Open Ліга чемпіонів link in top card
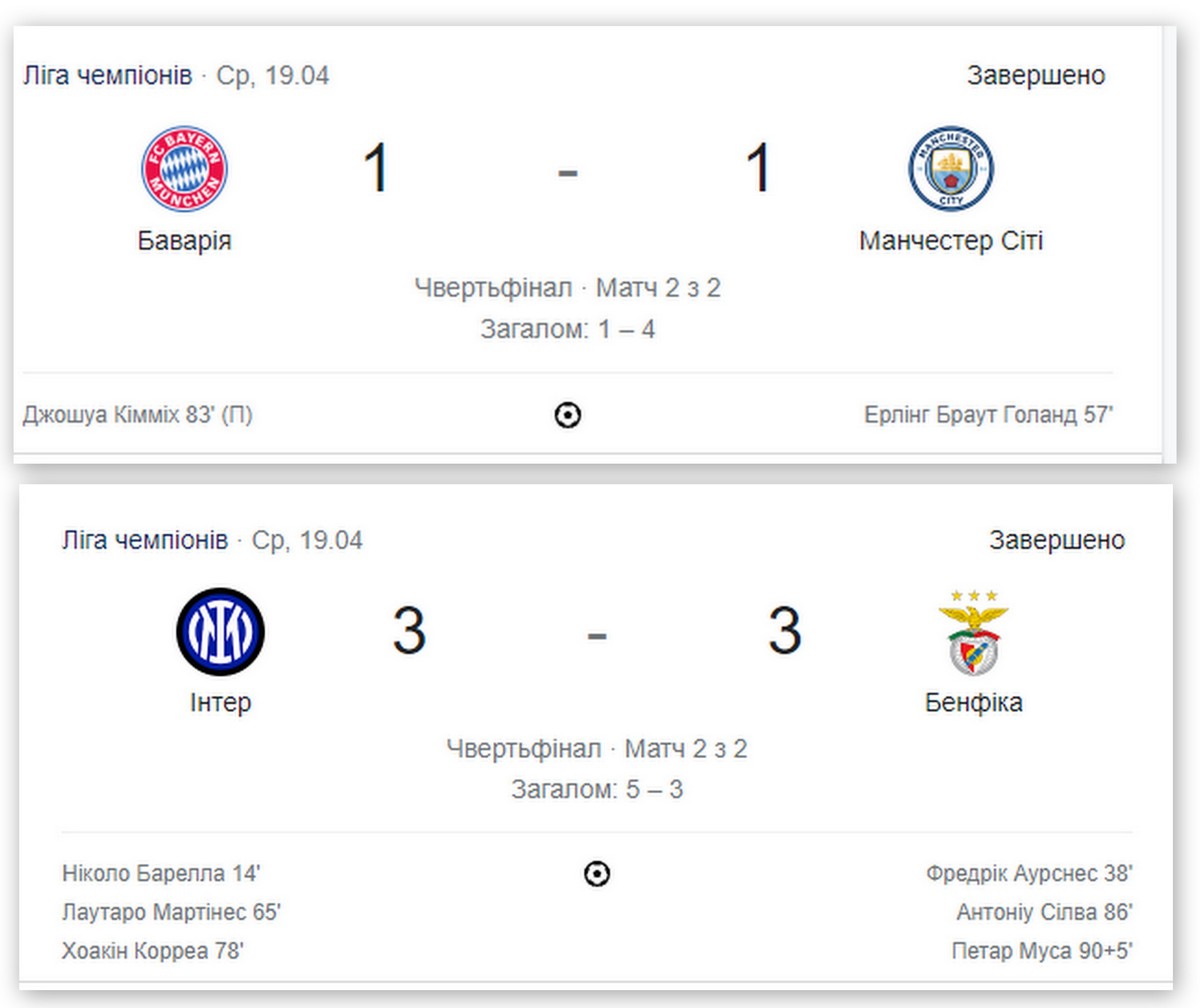This screenshot has width=1200, height=1008. 107,76
